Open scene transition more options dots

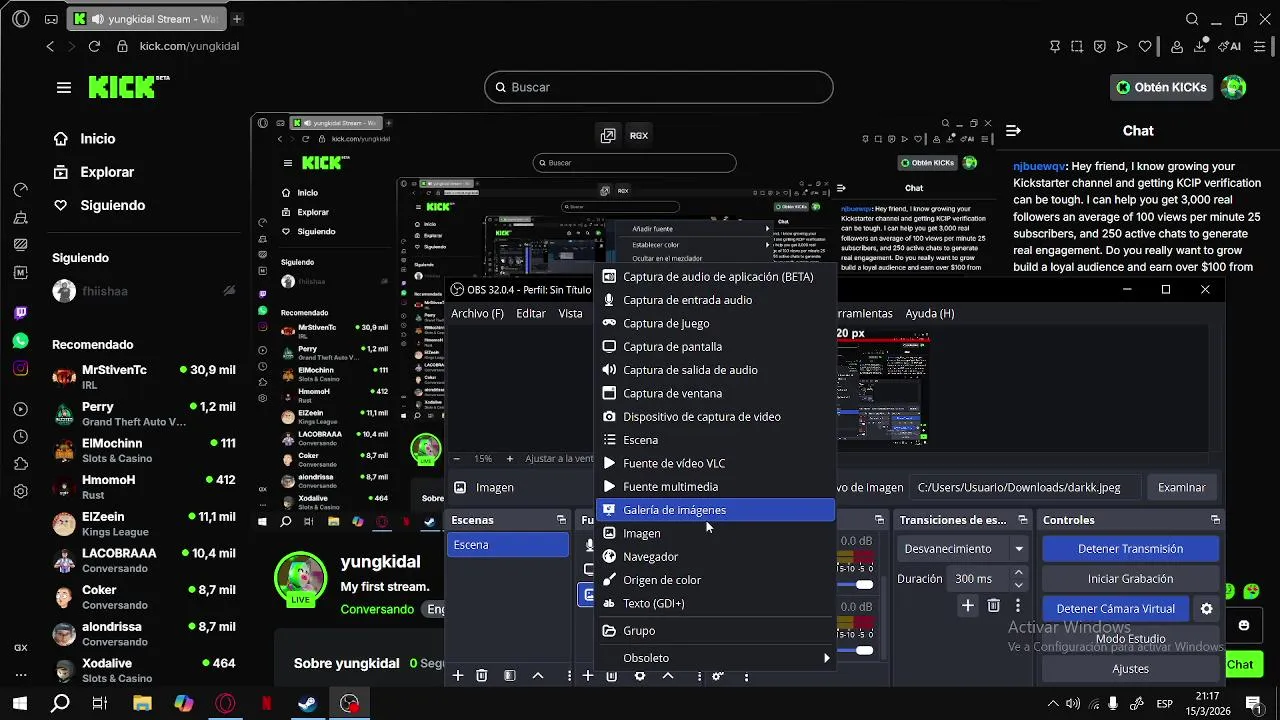[x=1018, y=606]
